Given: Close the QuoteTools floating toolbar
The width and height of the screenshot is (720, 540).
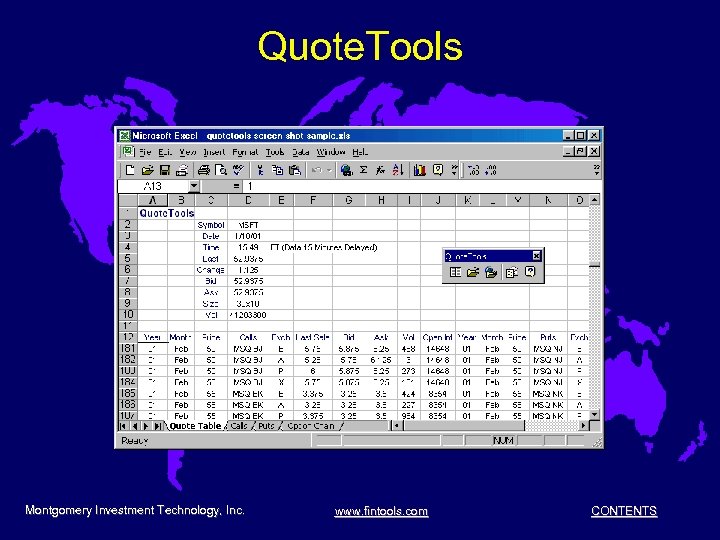Looking at the screenshot, I should coord(536,256).
